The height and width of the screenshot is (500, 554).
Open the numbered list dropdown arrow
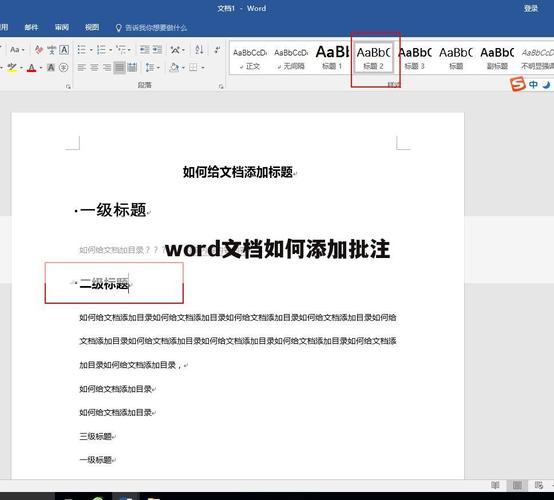point(111,49)
